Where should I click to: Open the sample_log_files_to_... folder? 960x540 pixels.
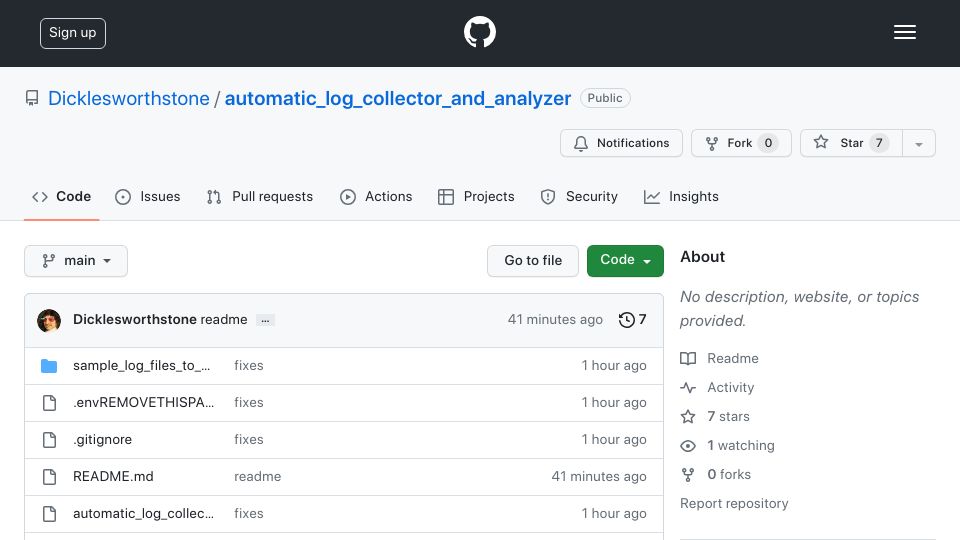point(141,366)
